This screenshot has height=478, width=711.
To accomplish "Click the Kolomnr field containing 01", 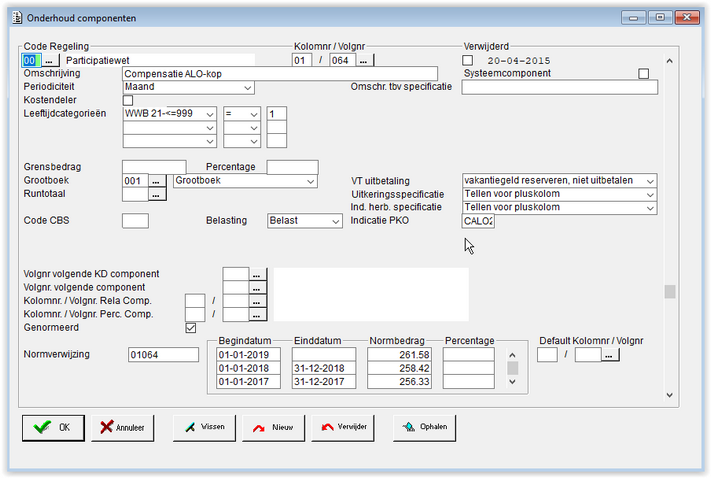I will [x=302, y=60].
